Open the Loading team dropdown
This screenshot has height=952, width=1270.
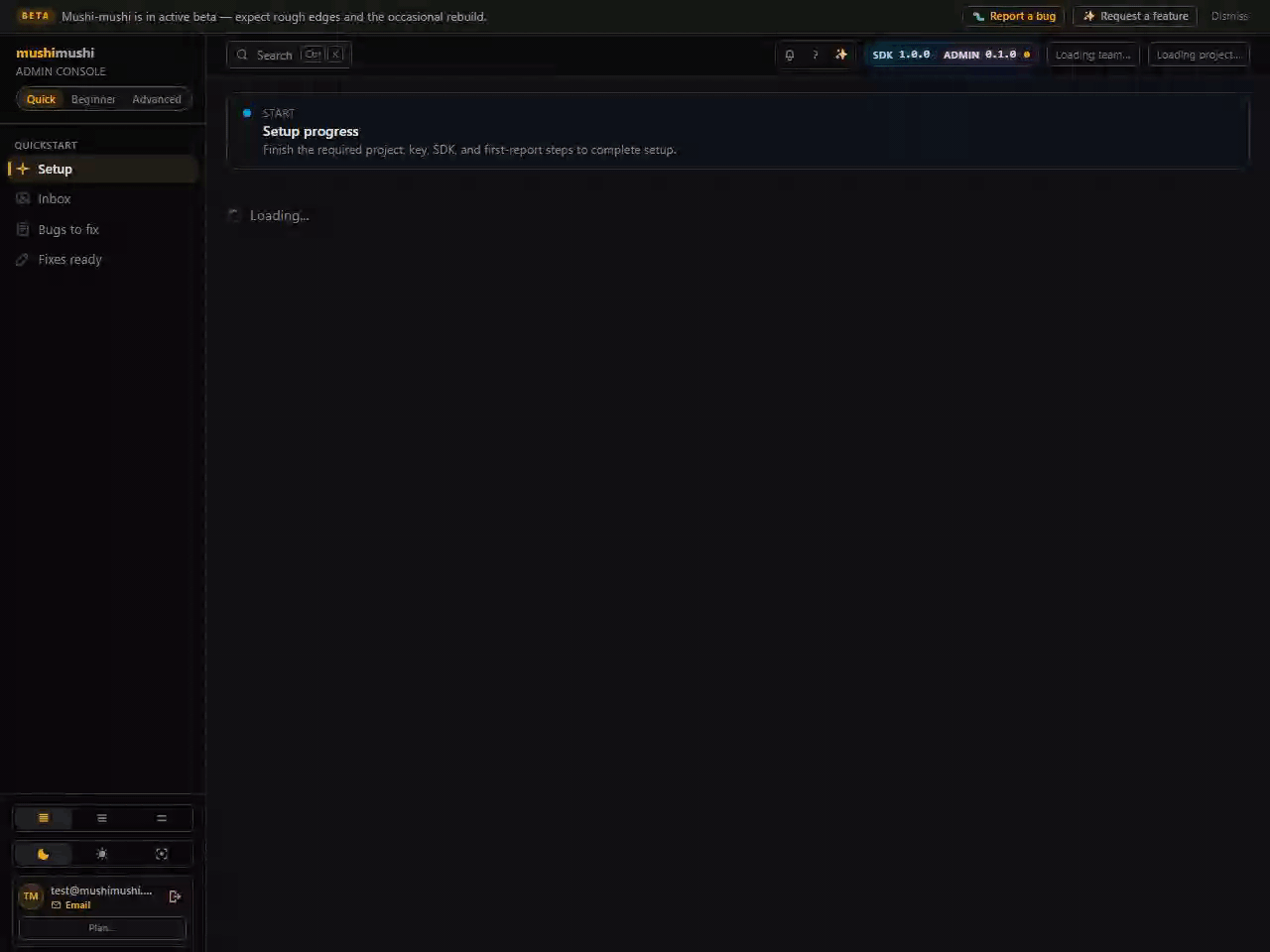point(1093,55)
